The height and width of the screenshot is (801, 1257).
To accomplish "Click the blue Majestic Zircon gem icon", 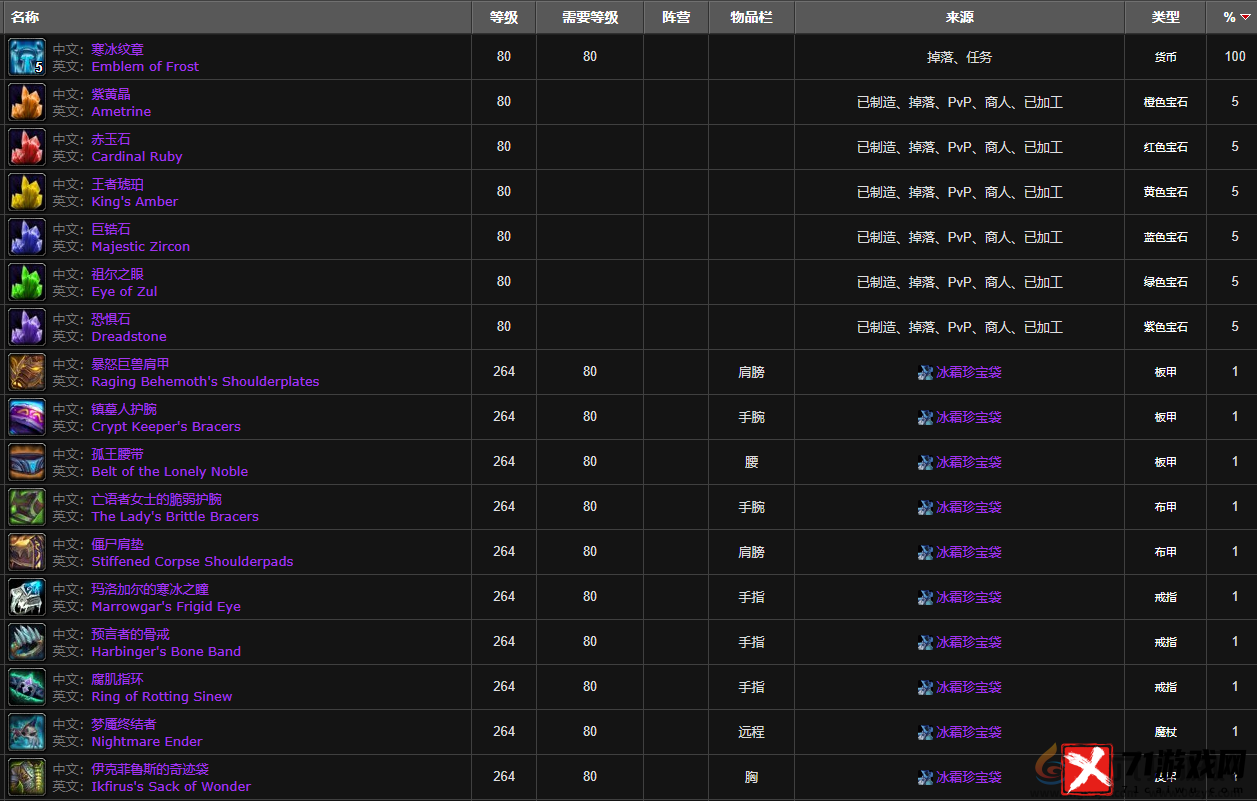I will tap(27, 237).
